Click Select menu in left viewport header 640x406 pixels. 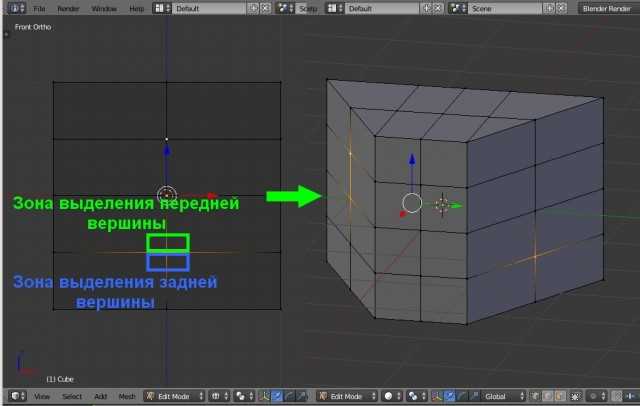[72, 396]
